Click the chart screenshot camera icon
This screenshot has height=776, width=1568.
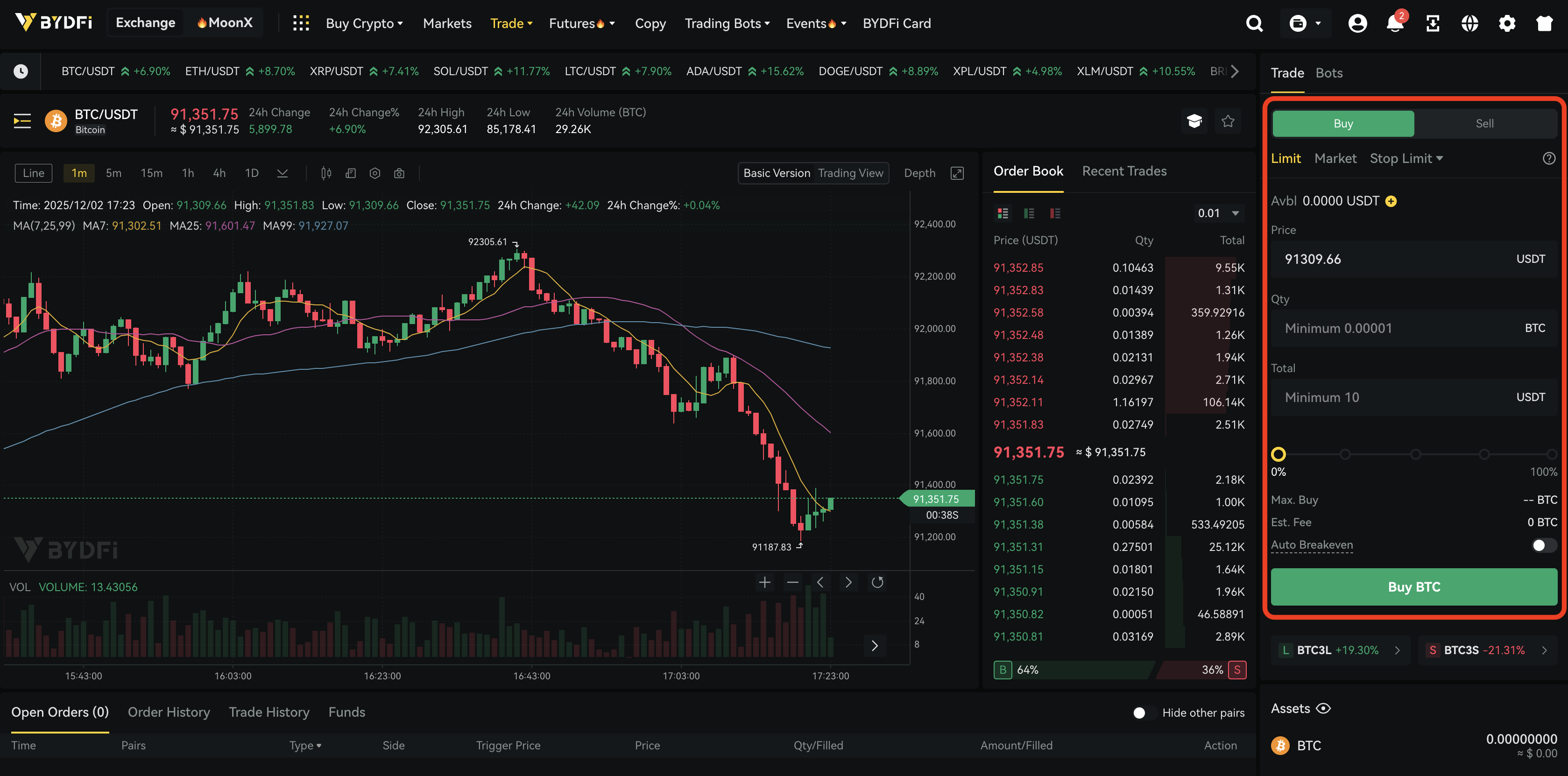coord(399,174)
